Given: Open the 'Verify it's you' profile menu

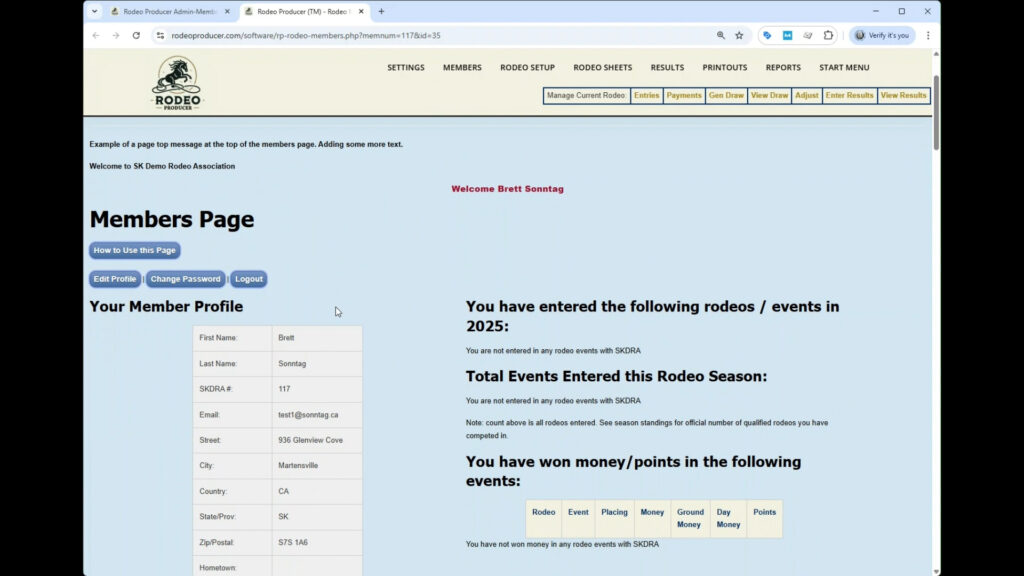Looking at the screenshot, I should tap(882, 35).
